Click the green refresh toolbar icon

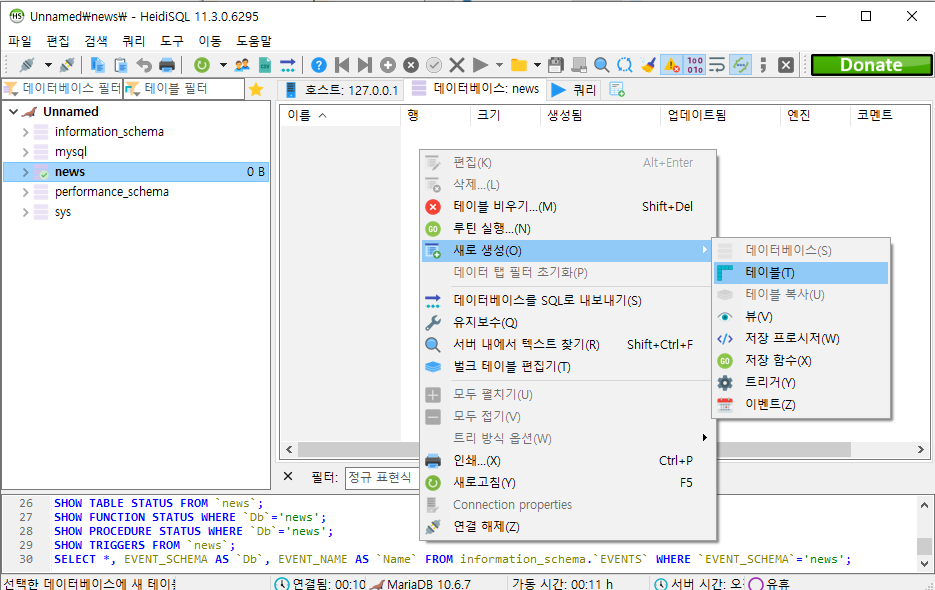click(x=202, y=65)
